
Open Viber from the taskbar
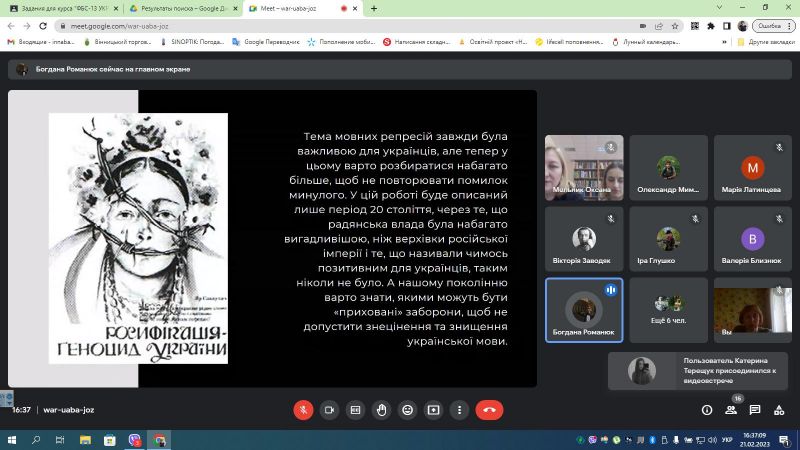click(135, 440)
